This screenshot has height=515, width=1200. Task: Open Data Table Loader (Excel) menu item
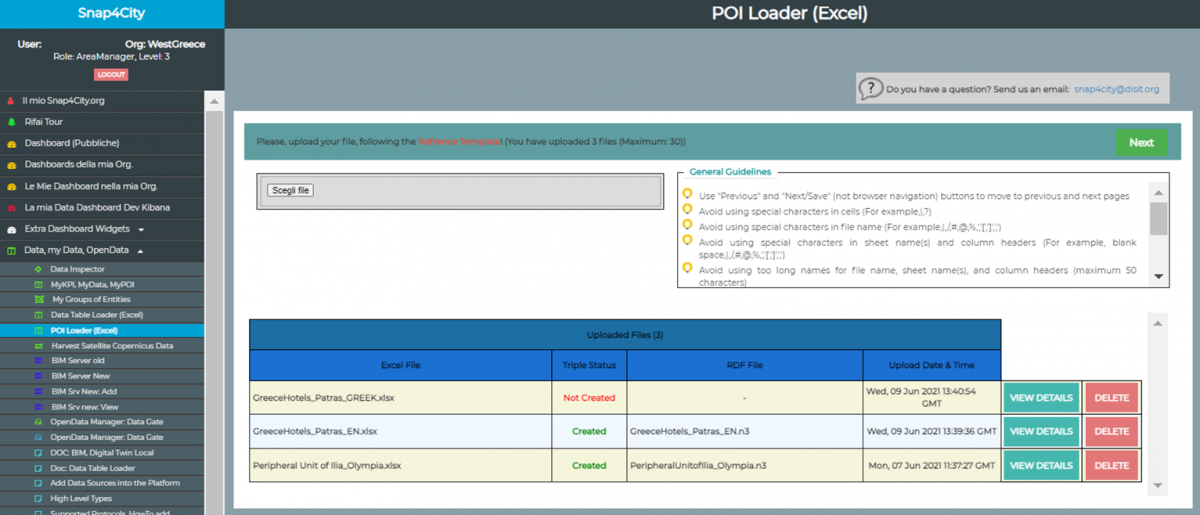[97, 315]
